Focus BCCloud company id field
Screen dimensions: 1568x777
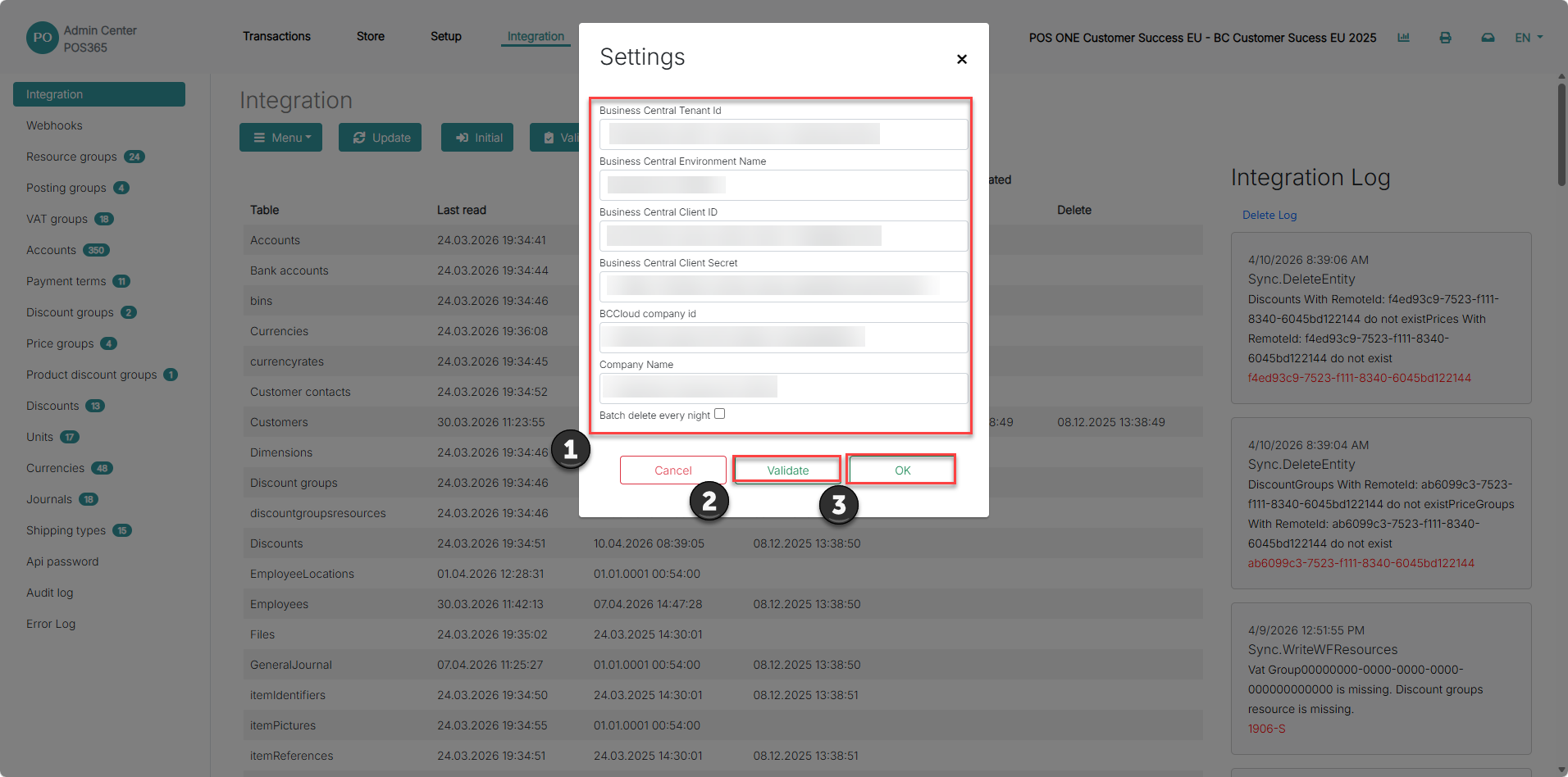[784, 338]
